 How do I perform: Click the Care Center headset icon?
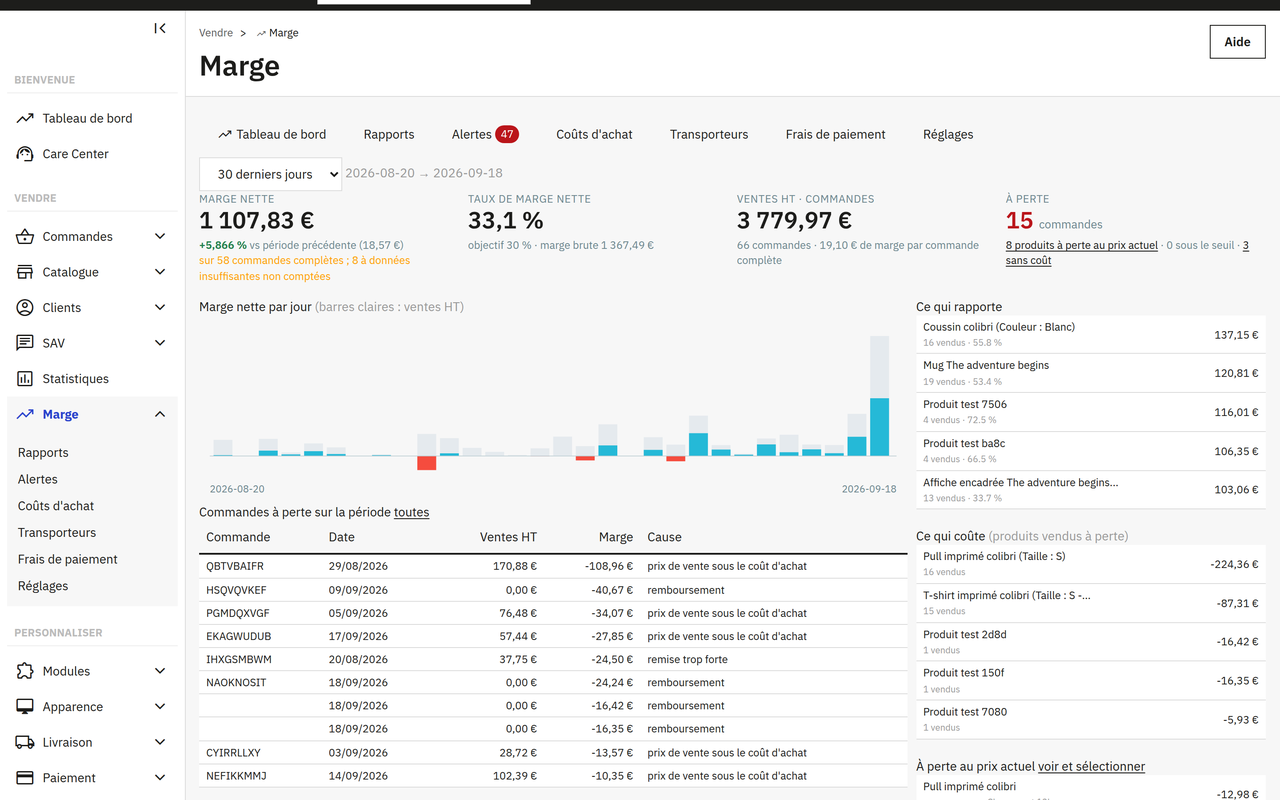(x=25, y=154)
